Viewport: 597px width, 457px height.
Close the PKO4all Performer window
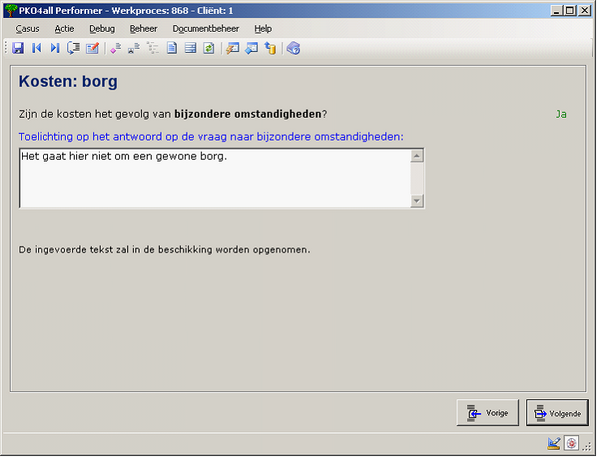pos(584,11)
